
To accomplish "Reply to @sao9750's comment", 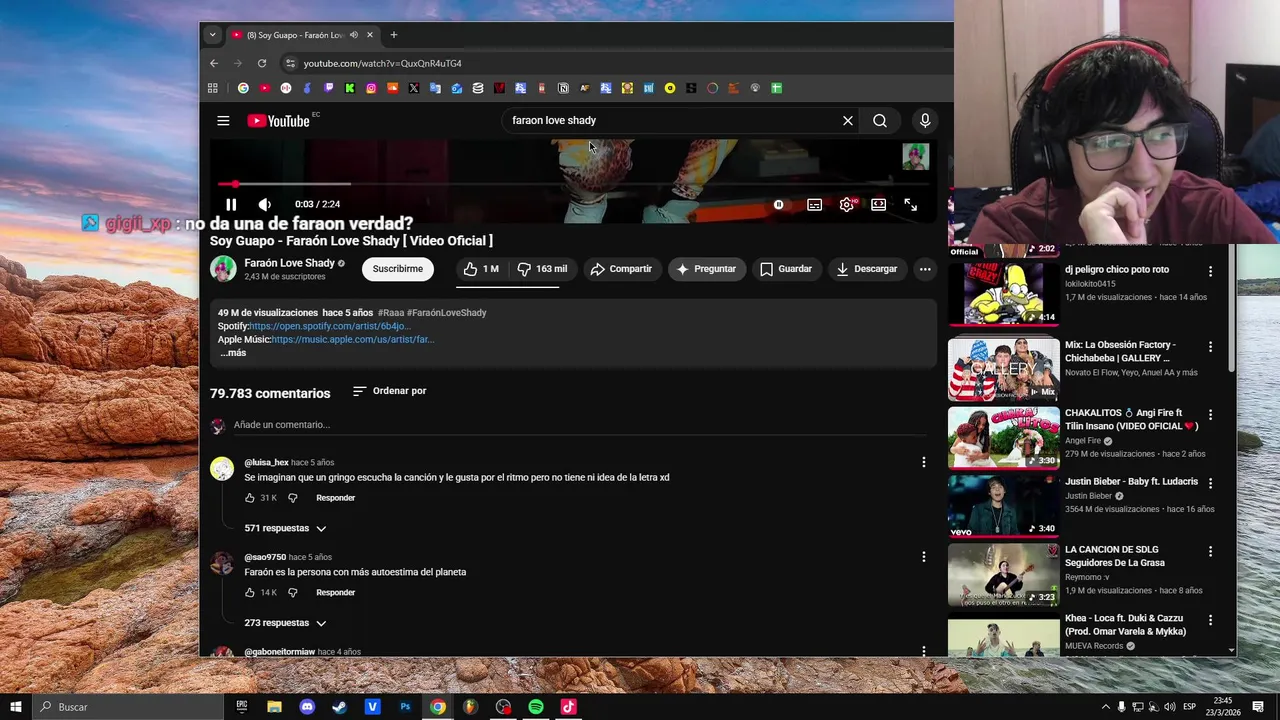I will [x=336, y=593].
